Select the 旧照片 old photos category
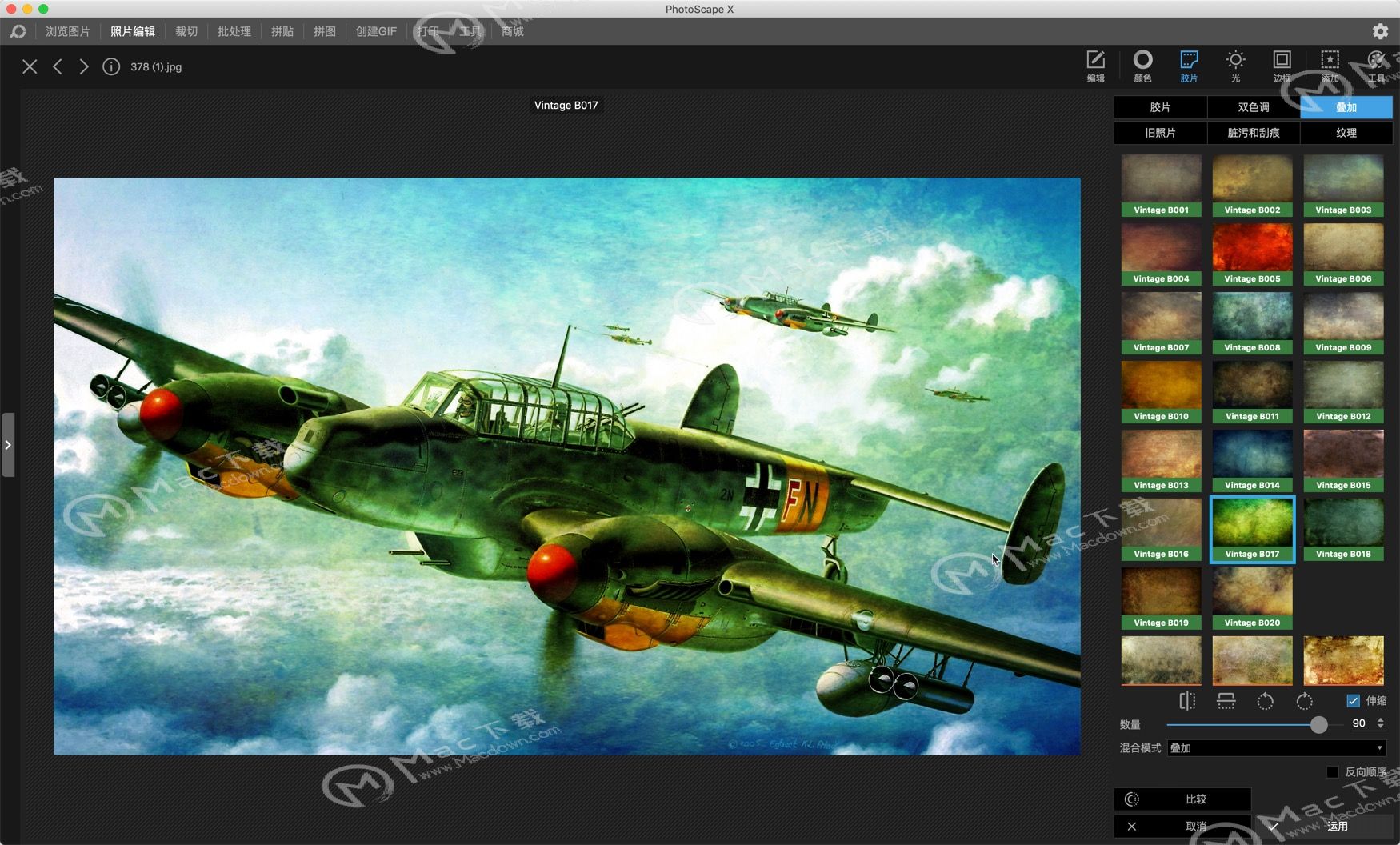Screen dimensions: 1400x845 pos(1160,133)
